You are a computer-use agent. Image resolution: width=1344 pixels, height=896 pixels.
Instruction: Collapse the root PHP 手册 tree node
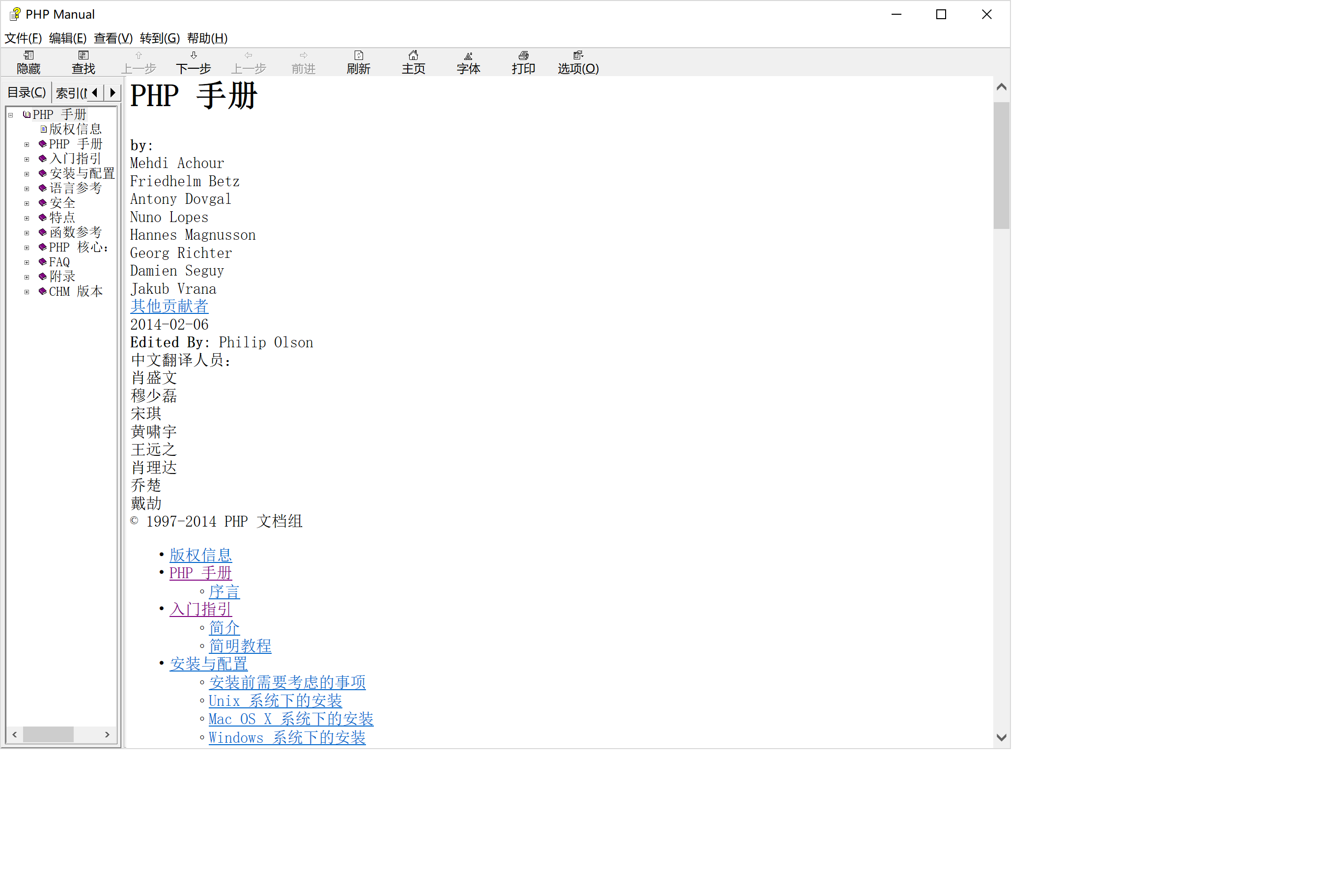(11, 115)
